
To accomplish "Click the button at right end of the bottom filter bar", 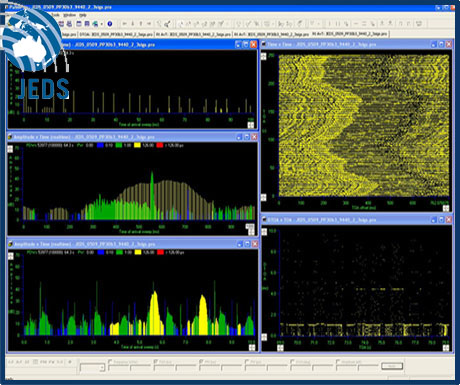I will pyautogui.click(x=392, y=366).
